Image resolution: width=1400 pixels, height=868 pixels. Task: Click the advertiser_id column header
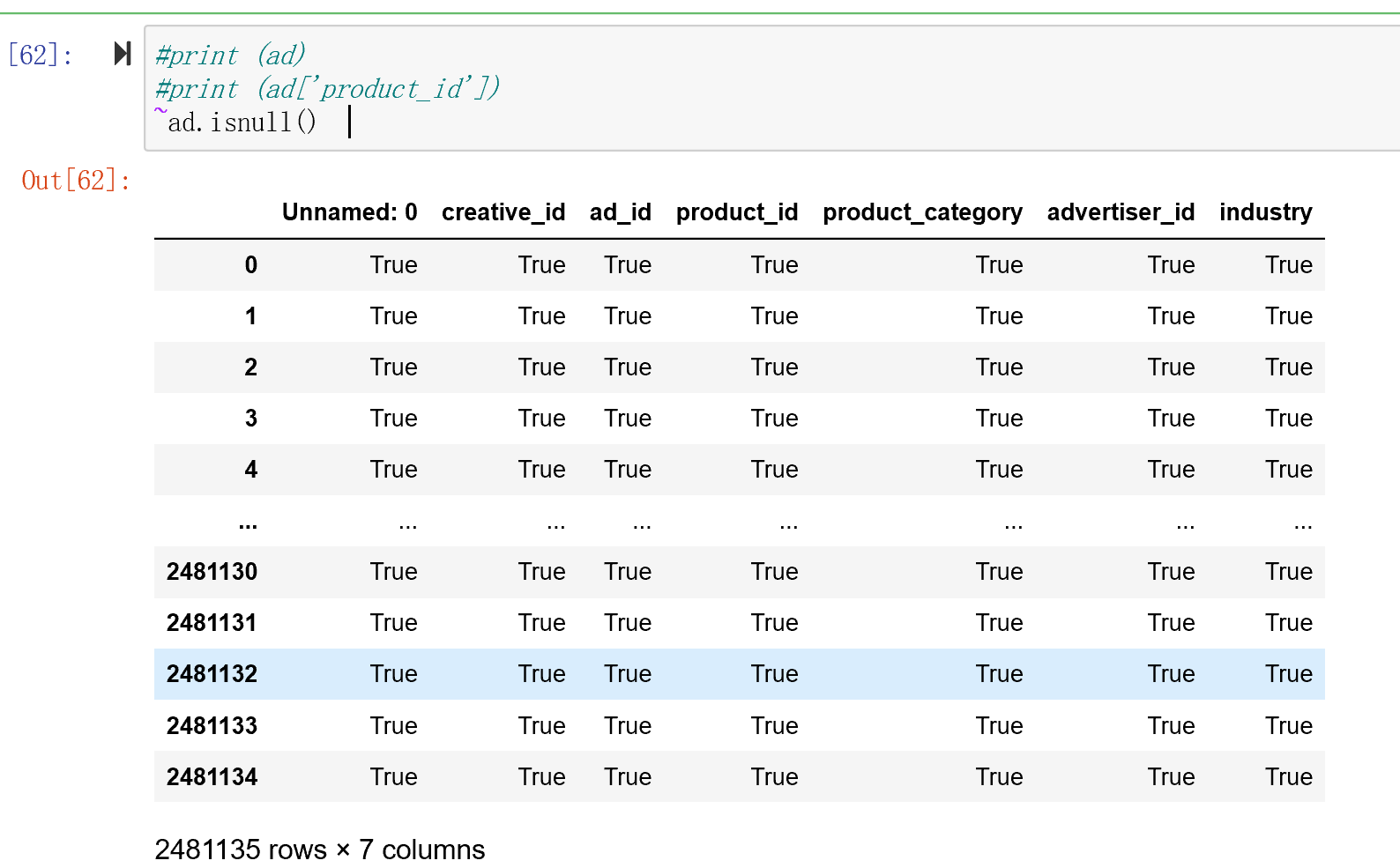coord(1121,212)
